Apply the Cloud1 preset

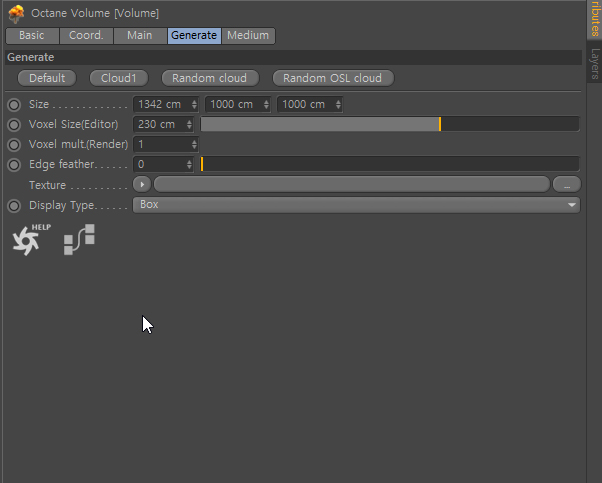click(x=119, y=78)
